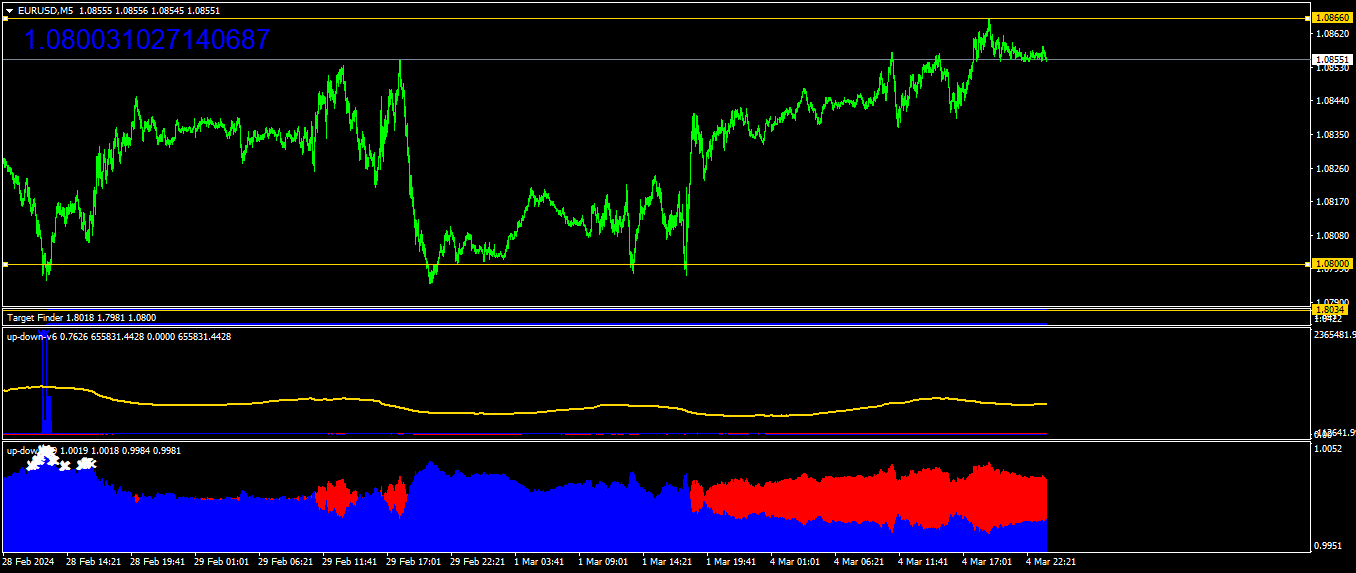Select the yellow horizontal line at 1.08660
Viewport: 1356px width, 573px height.
coord(655,19)
